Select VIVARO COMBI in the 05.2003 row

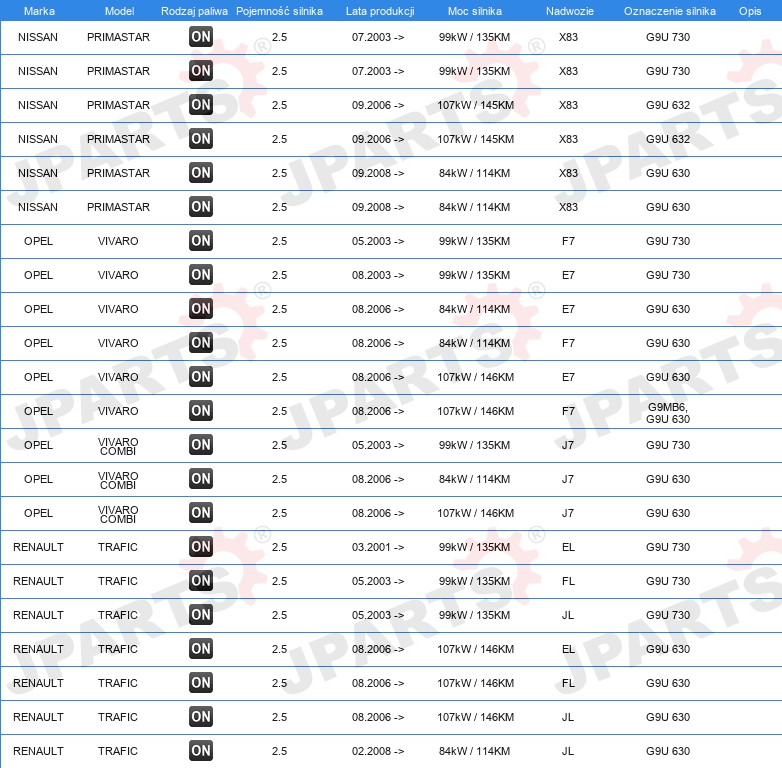118,446
